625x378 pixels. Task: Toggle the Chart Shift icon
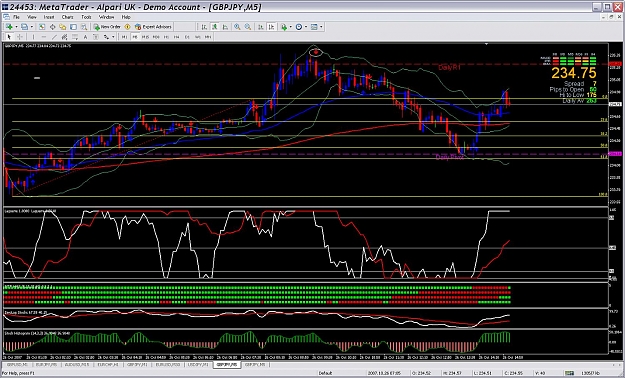click(271, 27)
